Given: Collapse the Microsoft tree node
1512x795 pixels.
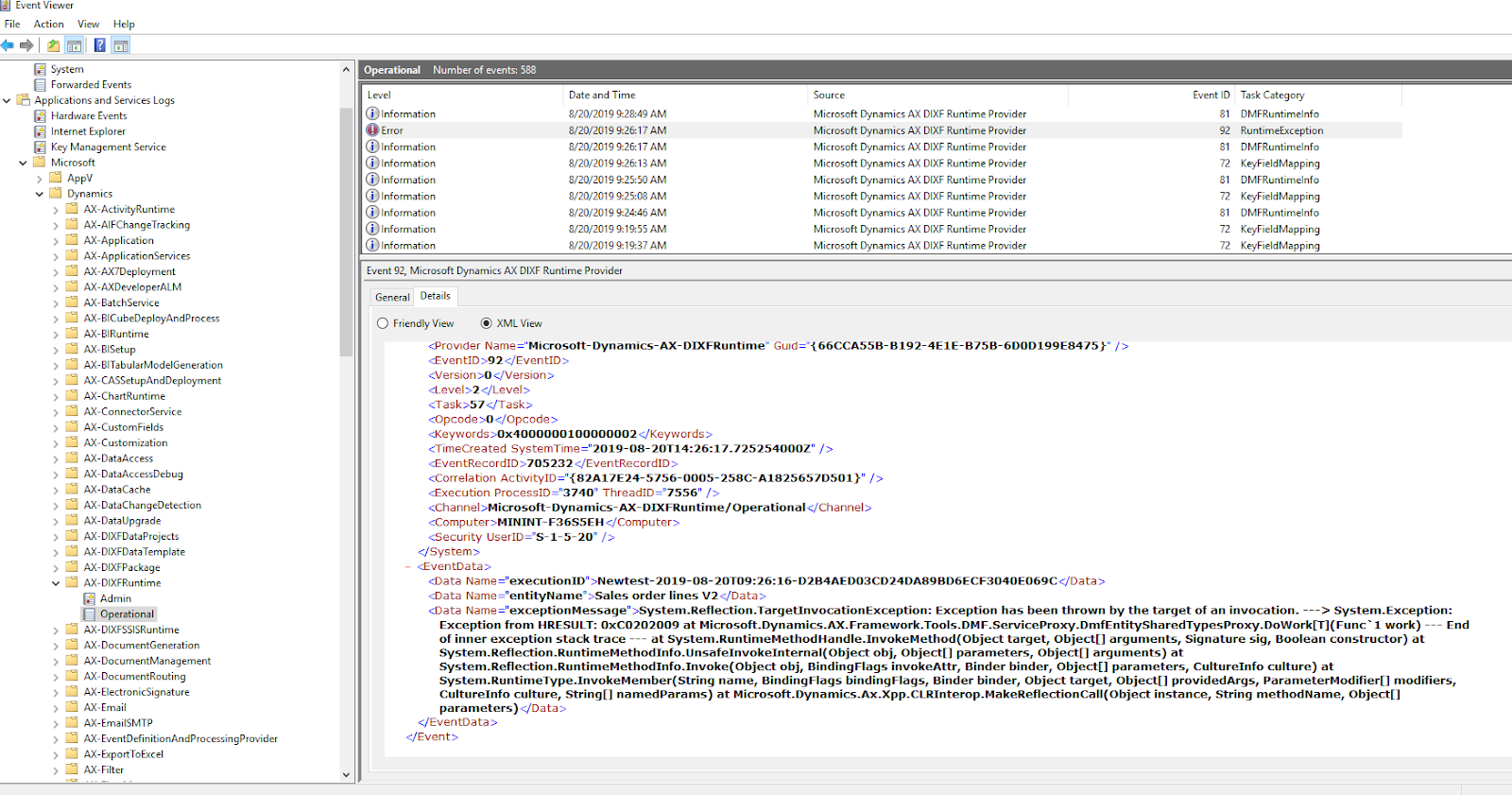Looking at the screenshot, I should [x=23, y=163].
